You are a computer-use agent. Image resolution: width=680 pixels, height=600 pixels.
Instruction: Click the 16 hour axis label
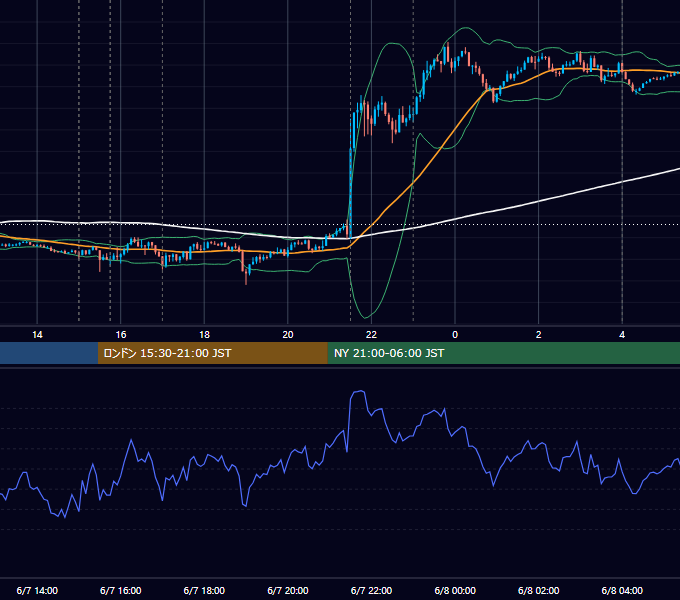[121, 335]
